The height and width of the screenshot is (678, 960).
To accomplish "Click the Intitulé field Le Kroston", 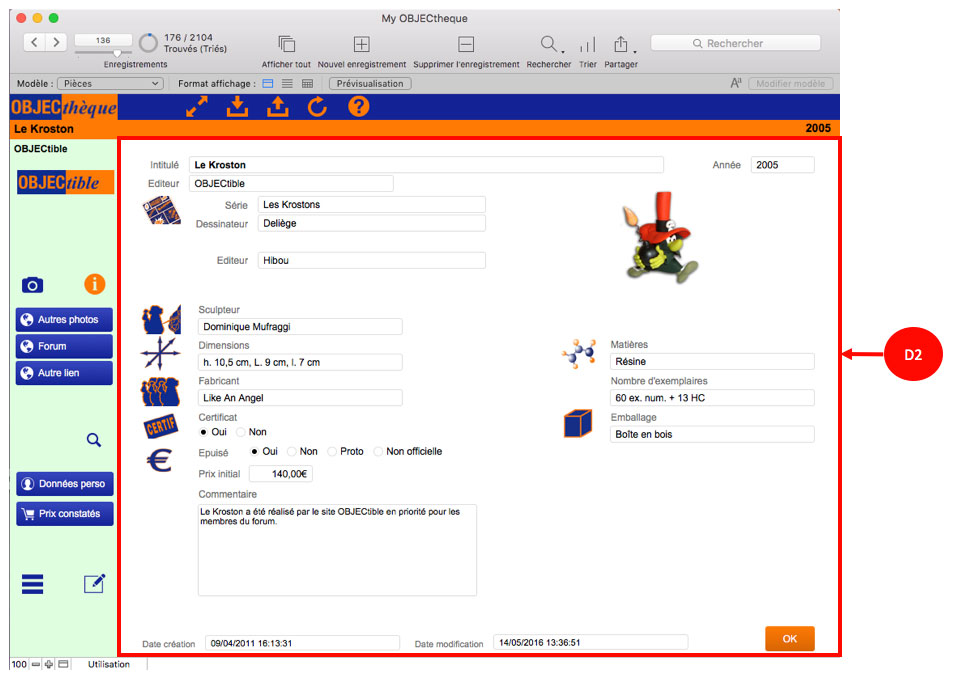I will coord(426,165).
